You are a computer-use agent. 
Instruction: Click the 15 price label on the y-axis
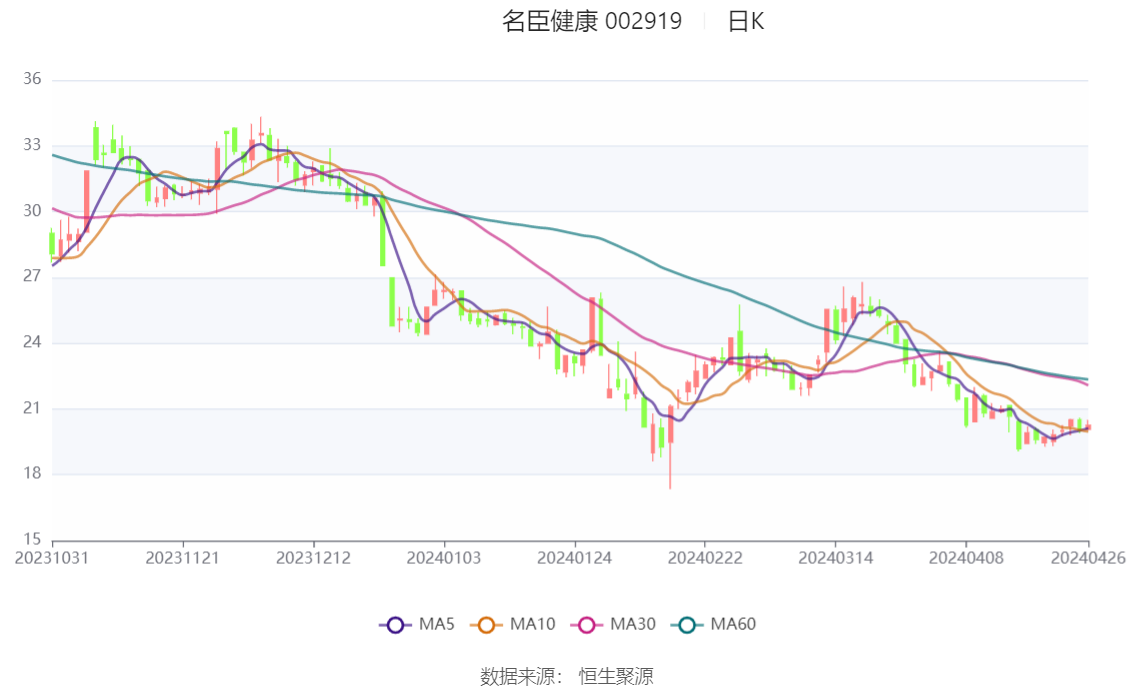[32, 540]
